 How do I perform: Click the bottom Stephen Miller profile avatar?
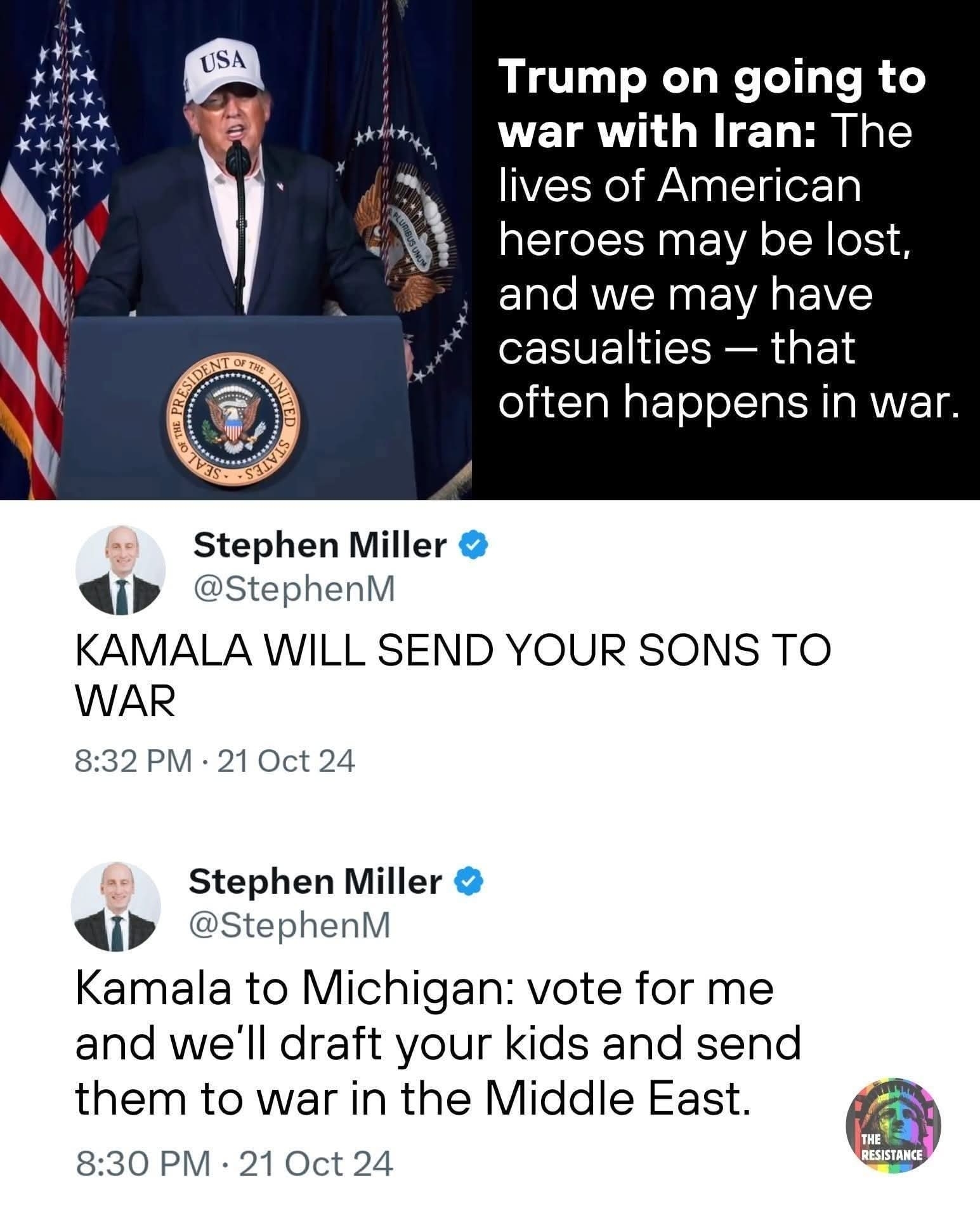coord(115,907)
